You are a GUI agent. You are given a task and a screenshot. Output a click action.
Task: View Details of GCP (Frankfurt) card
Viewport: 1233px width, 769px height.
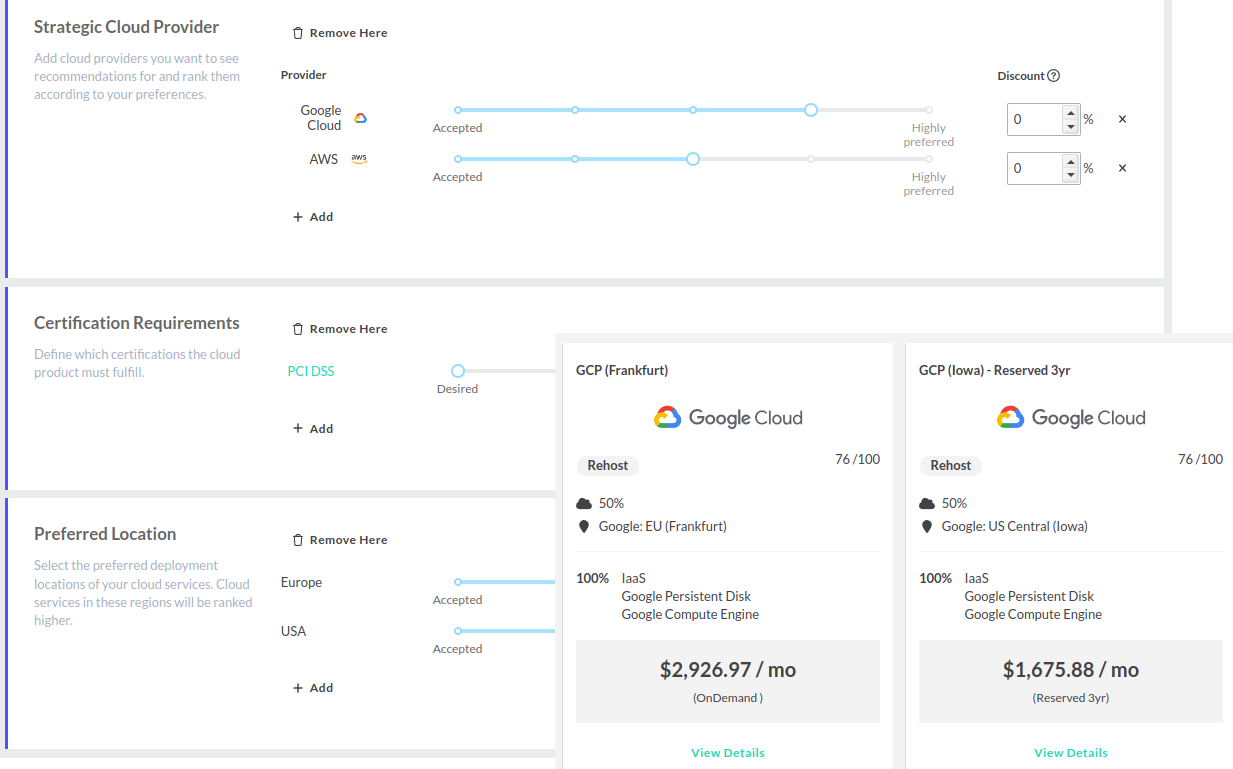click(x=728, y=753)
